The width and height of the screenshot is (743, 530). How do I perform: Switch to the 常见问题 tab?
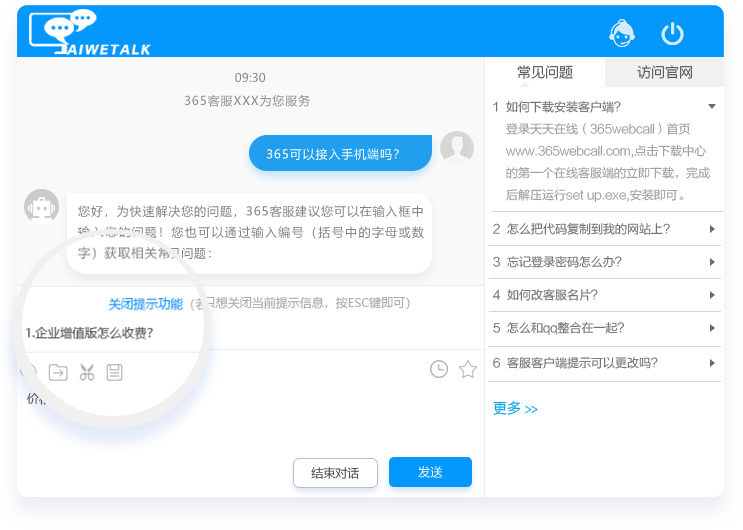(545, 72)
